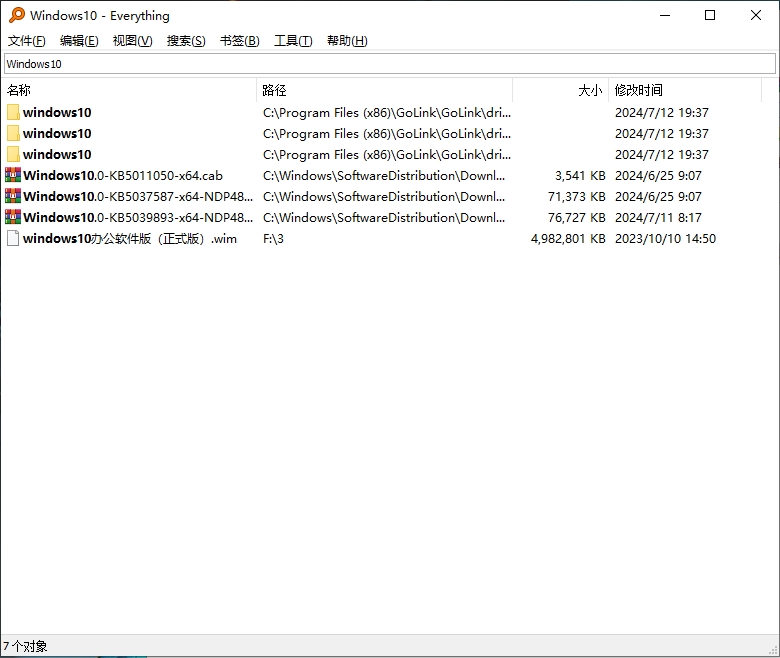Open the 视图(V) menu
Viewport: 780px width, 658px height.
pyautogui.click(x=132, y=41)
